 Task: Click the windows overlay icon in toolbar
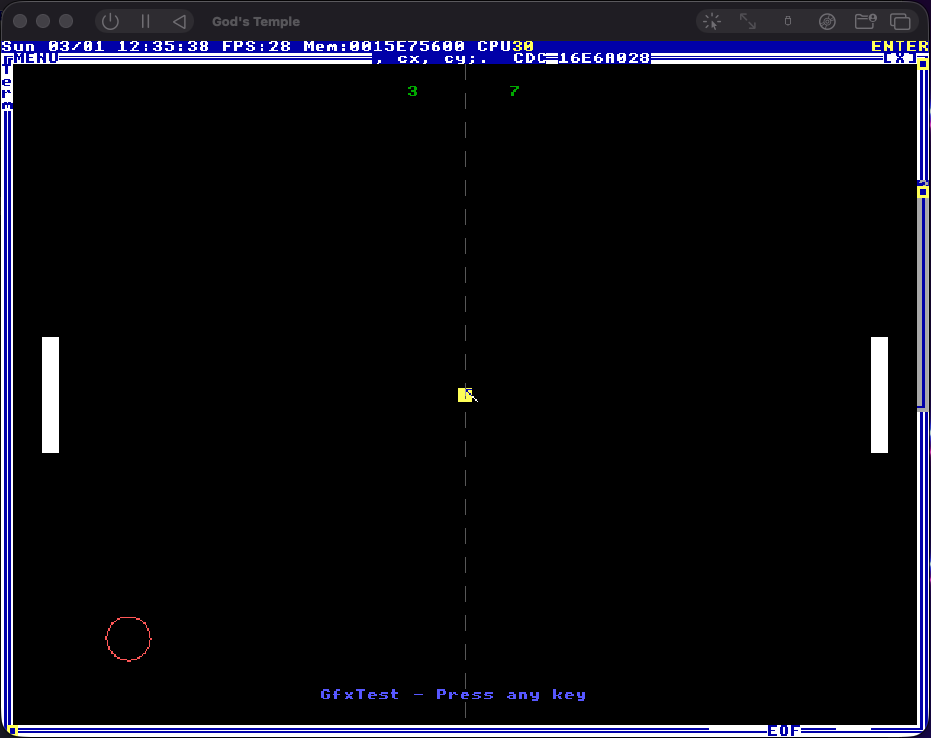(900, 21)
